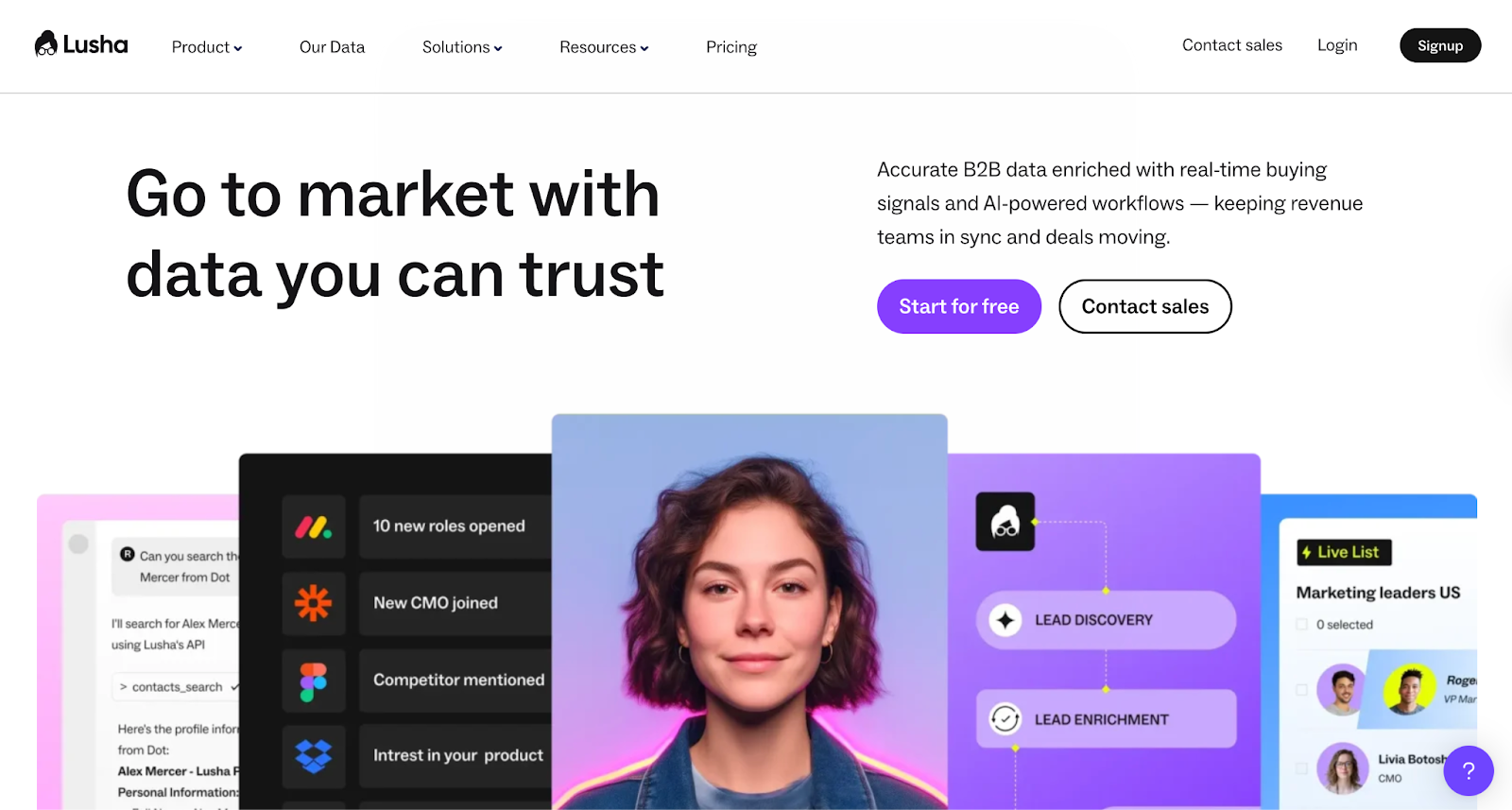The image size is (1512, 810).
Task: Open the Solutions dropdown menu
Action: tap(462, 47)
